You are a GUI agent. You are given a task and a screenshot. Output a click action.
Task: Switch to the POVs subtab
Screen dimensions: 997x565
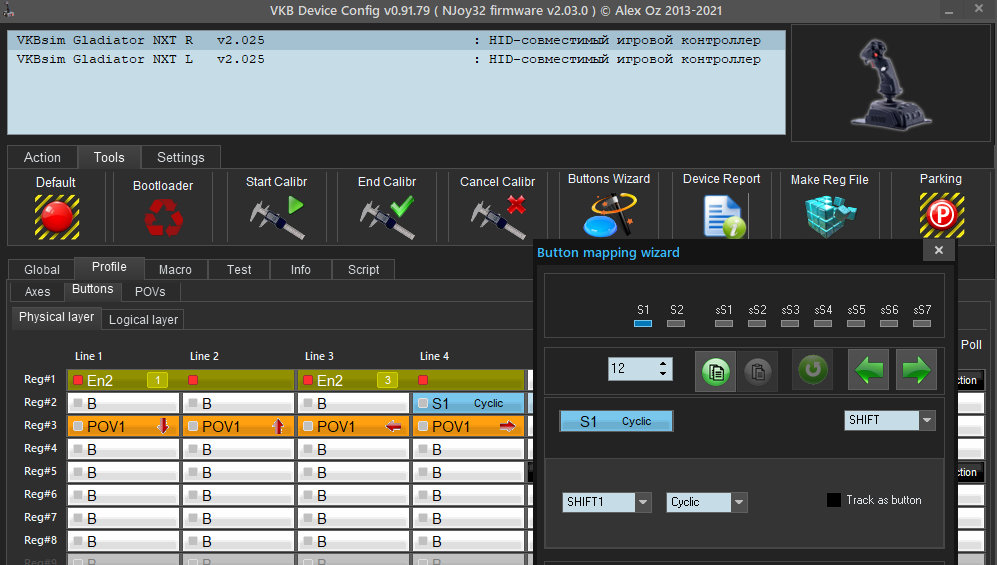pyautogui.click(x=150, y=292)
